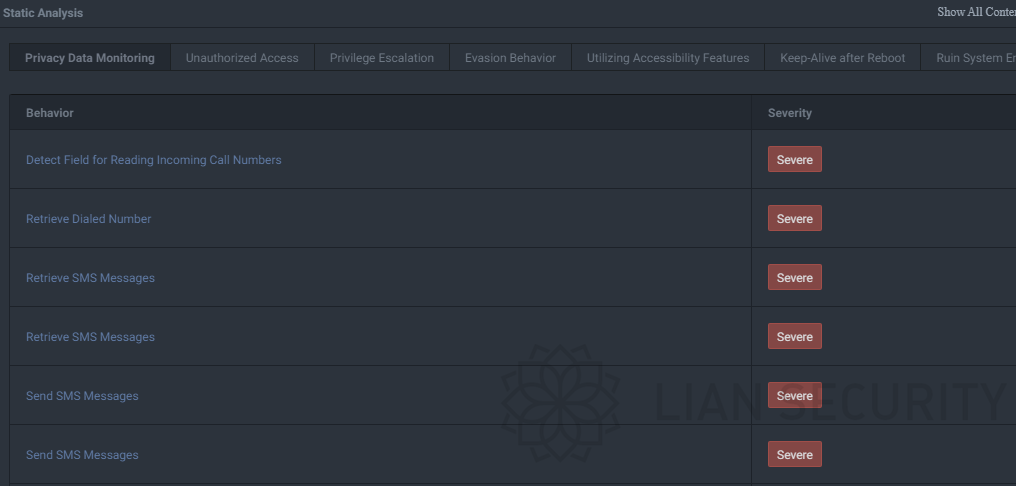Go to the Evasion Behavior tab
This screenshot has width=1016, height=486.
pyautogui.click(x=511, y=58)
